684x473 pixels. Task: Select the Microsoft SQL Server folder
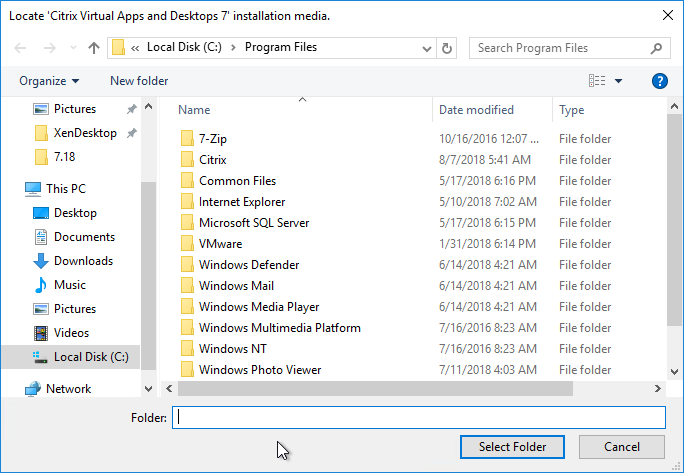pyautogui.click(x=254, y=223)
